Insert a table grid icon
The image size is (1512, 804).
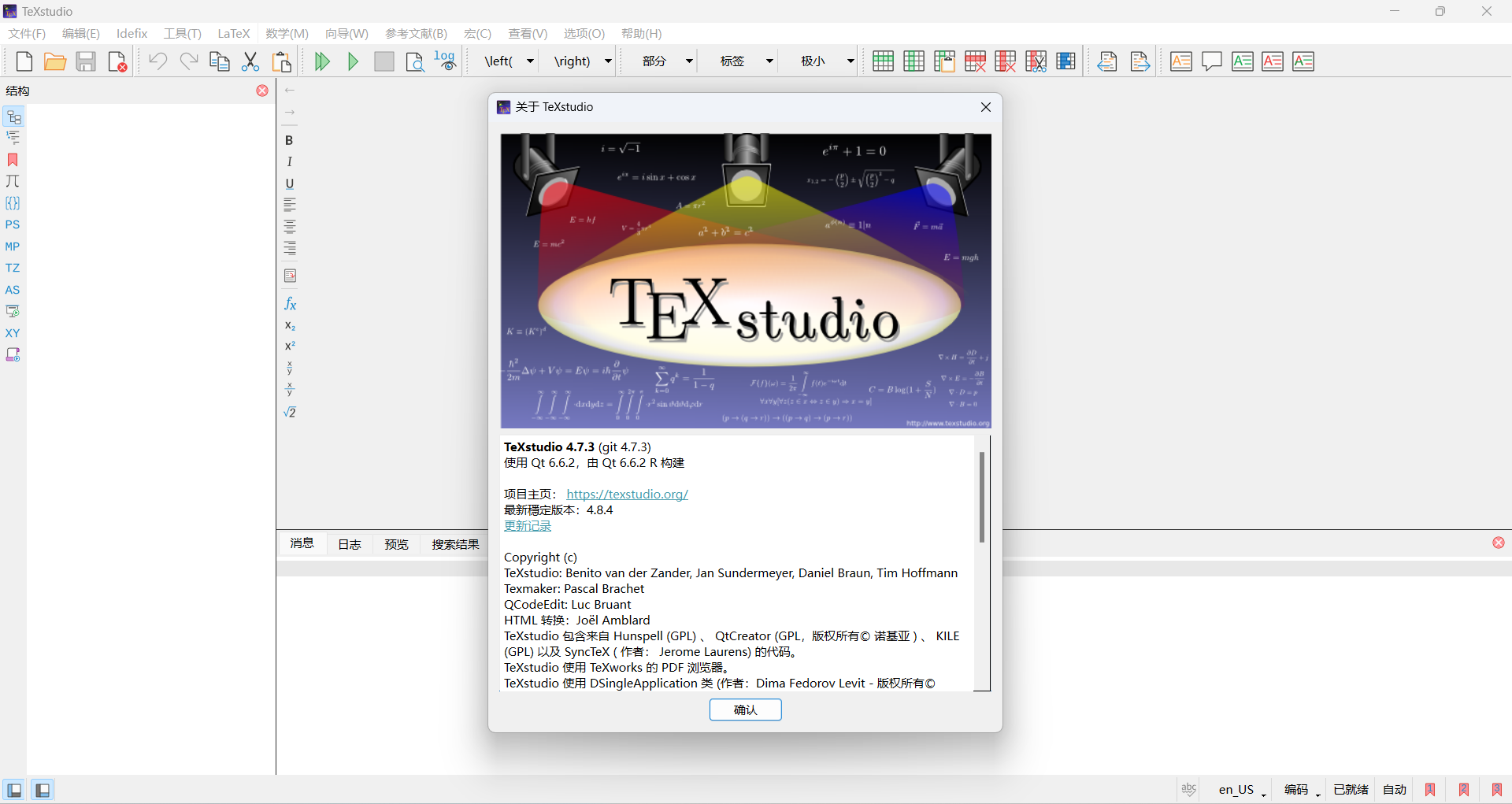(884, 61)
